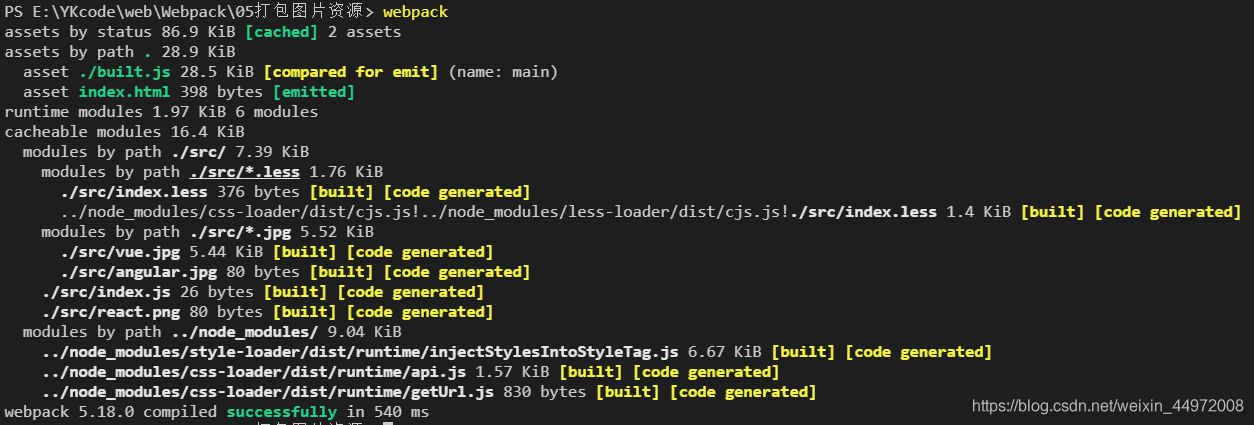The height and width of the screenshot is (425, 1254).
Task: Click 'assets by status 86.9 KiB' text
Action: (x=120, y=32)
